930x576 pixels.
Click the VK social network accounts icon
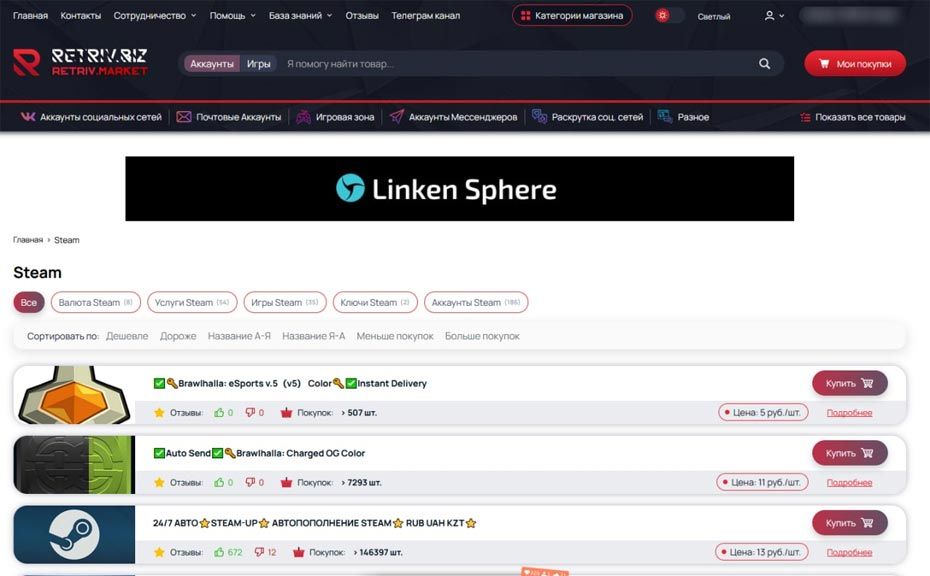pyautogui.click(x=28, y=117)
